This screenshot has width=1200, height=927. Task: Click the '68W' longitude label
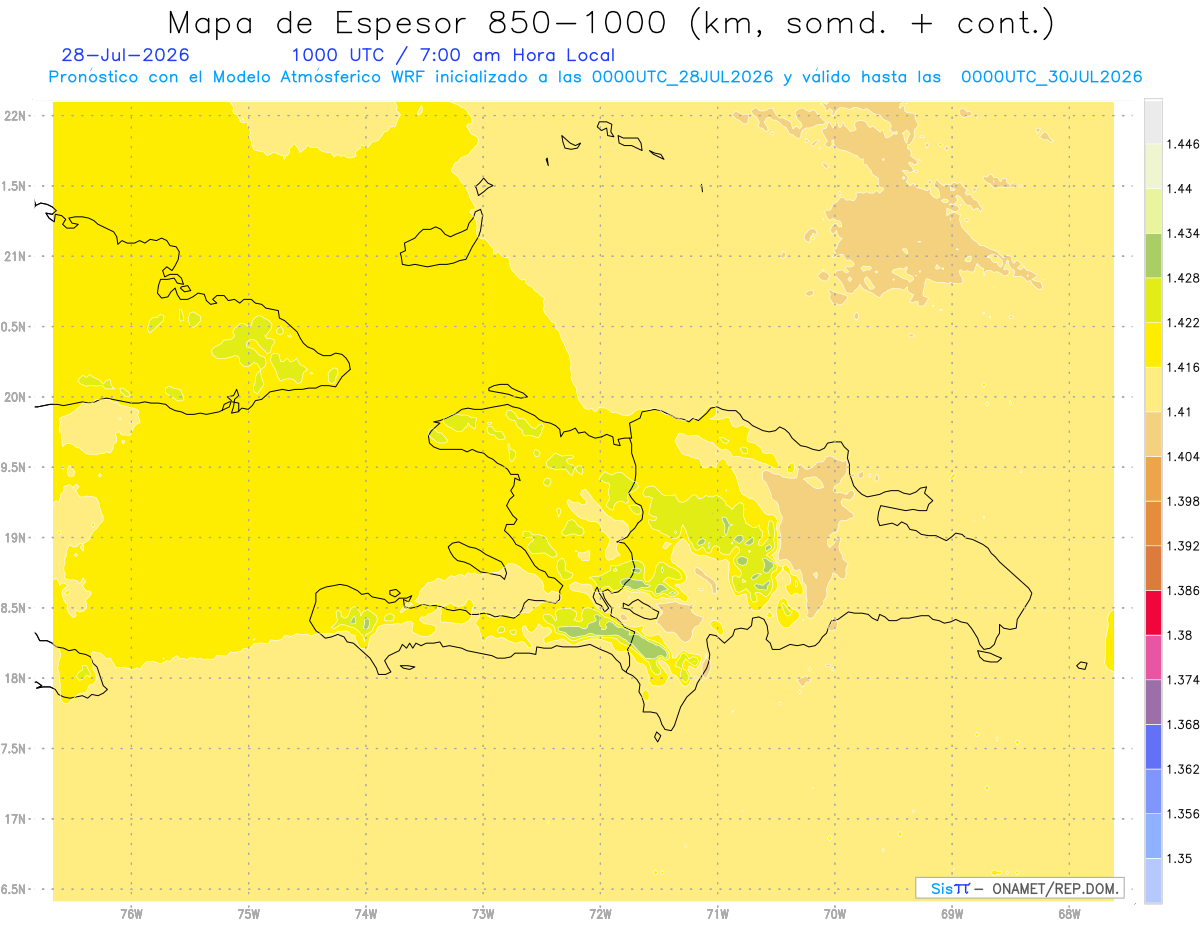click(x=1069, y=912)
